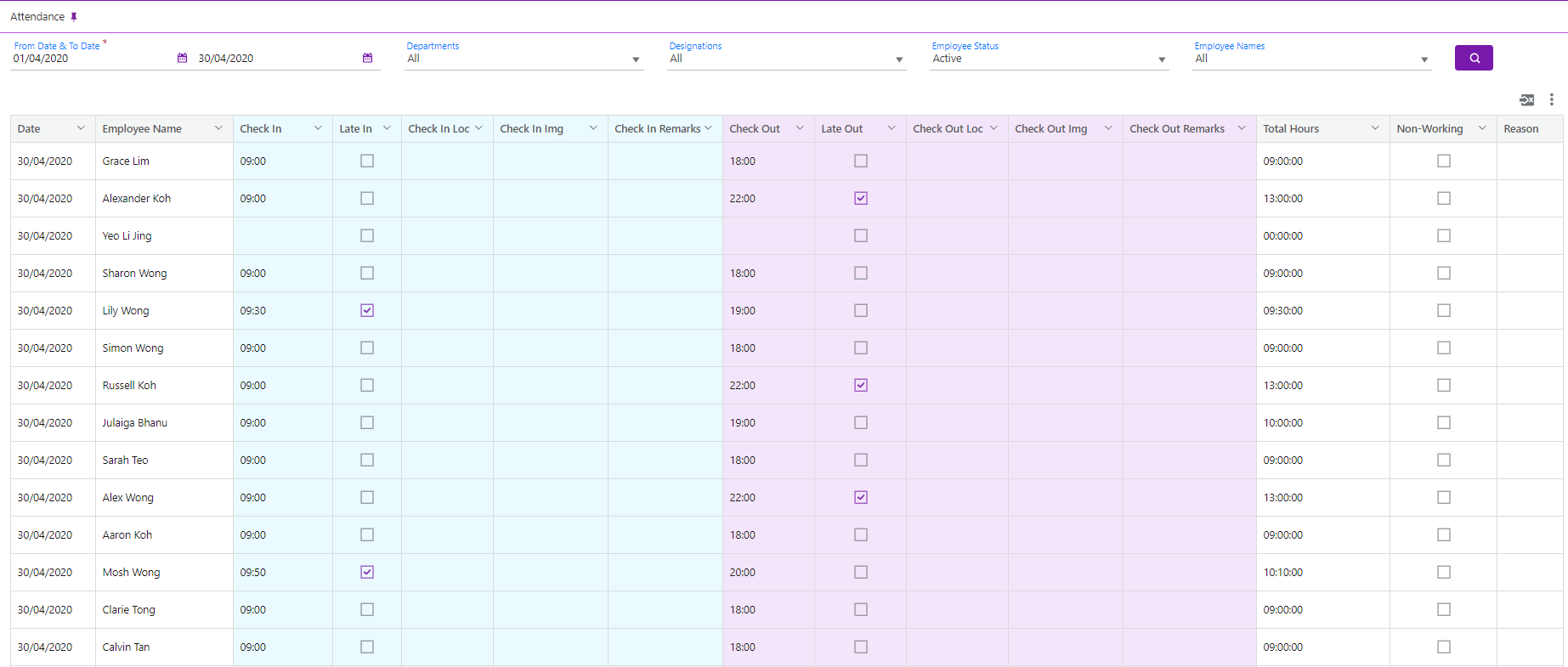The image size is (1568, 667).
Task: Open the Total Hours column menu chevron
Action: point(1374,128)
